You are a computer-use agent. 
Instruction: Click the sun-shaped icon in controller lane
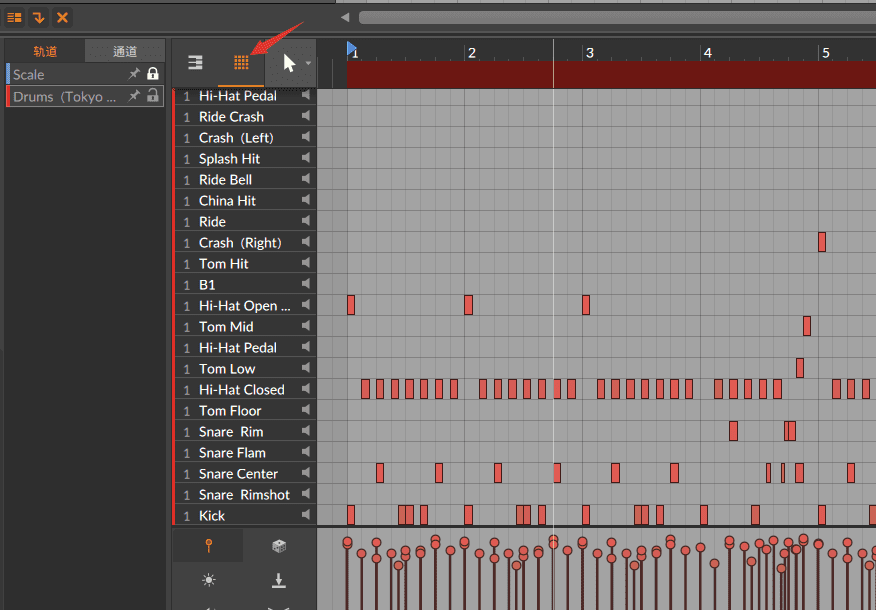[208, 580]
